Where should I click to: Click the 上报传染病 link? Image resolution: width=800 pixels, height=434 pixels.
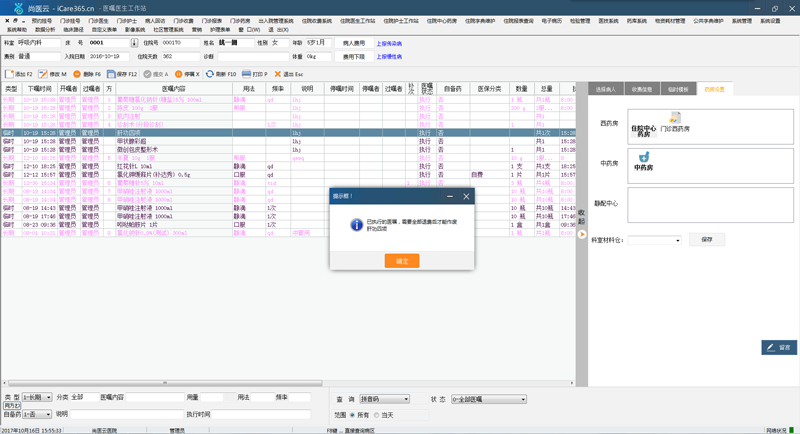point(389,44)
